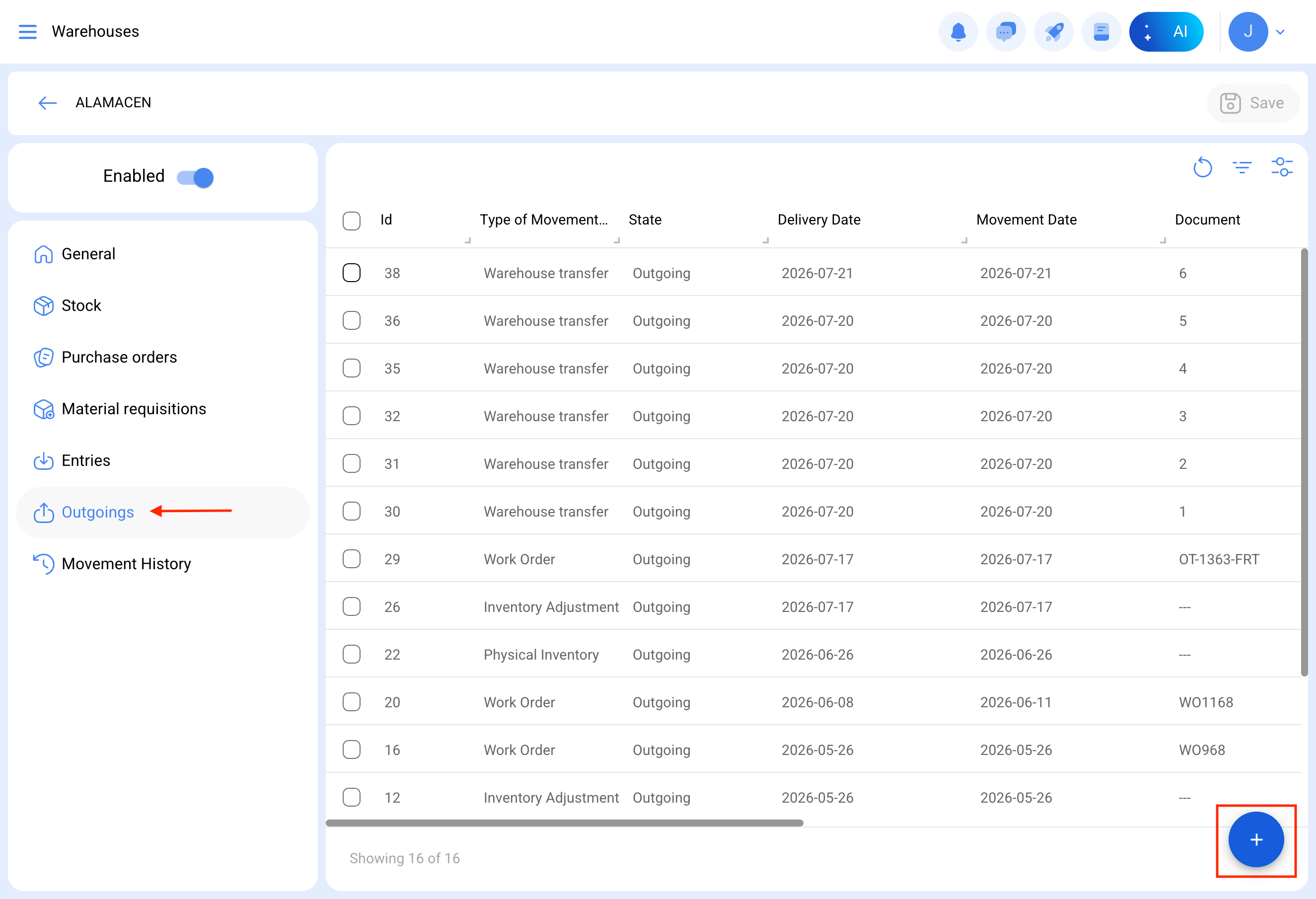The width and height of the screenshot is (1316, 899).
Task: Check the row with Id 16
Action: coord(352,749)
